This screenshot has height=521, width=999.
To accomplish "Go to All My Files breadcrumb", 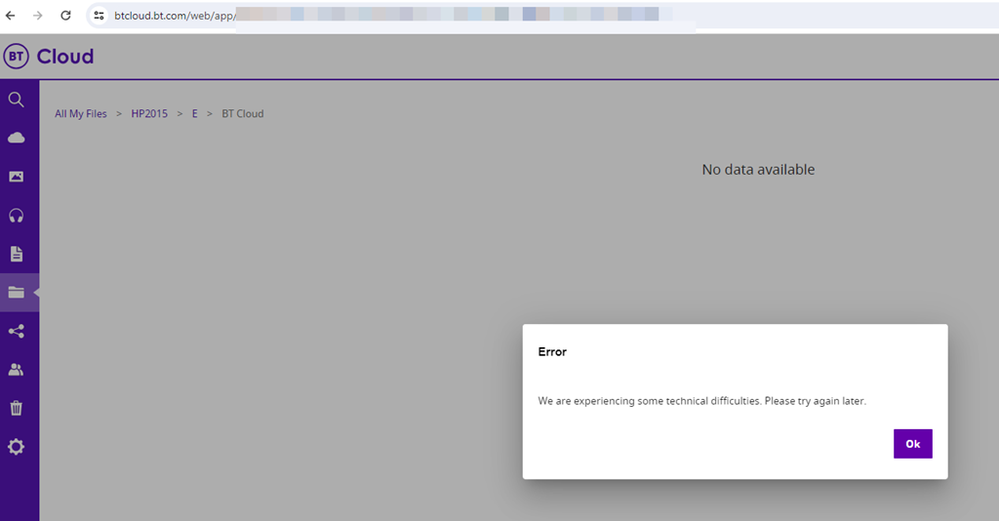I will pyautogui.click(x=81, y=114).
